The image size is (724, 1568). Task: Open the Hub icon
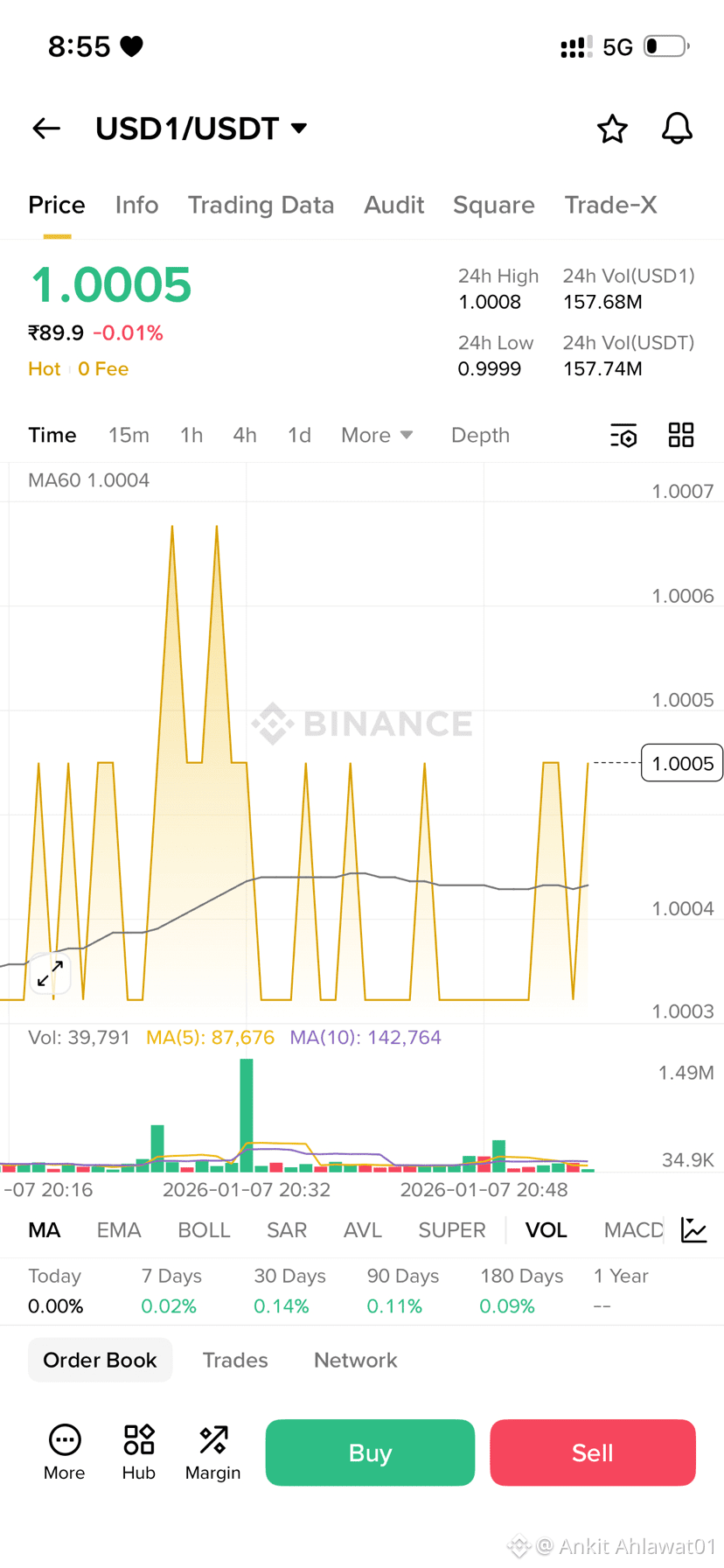pyautogui.click(x=138, y=1452)
